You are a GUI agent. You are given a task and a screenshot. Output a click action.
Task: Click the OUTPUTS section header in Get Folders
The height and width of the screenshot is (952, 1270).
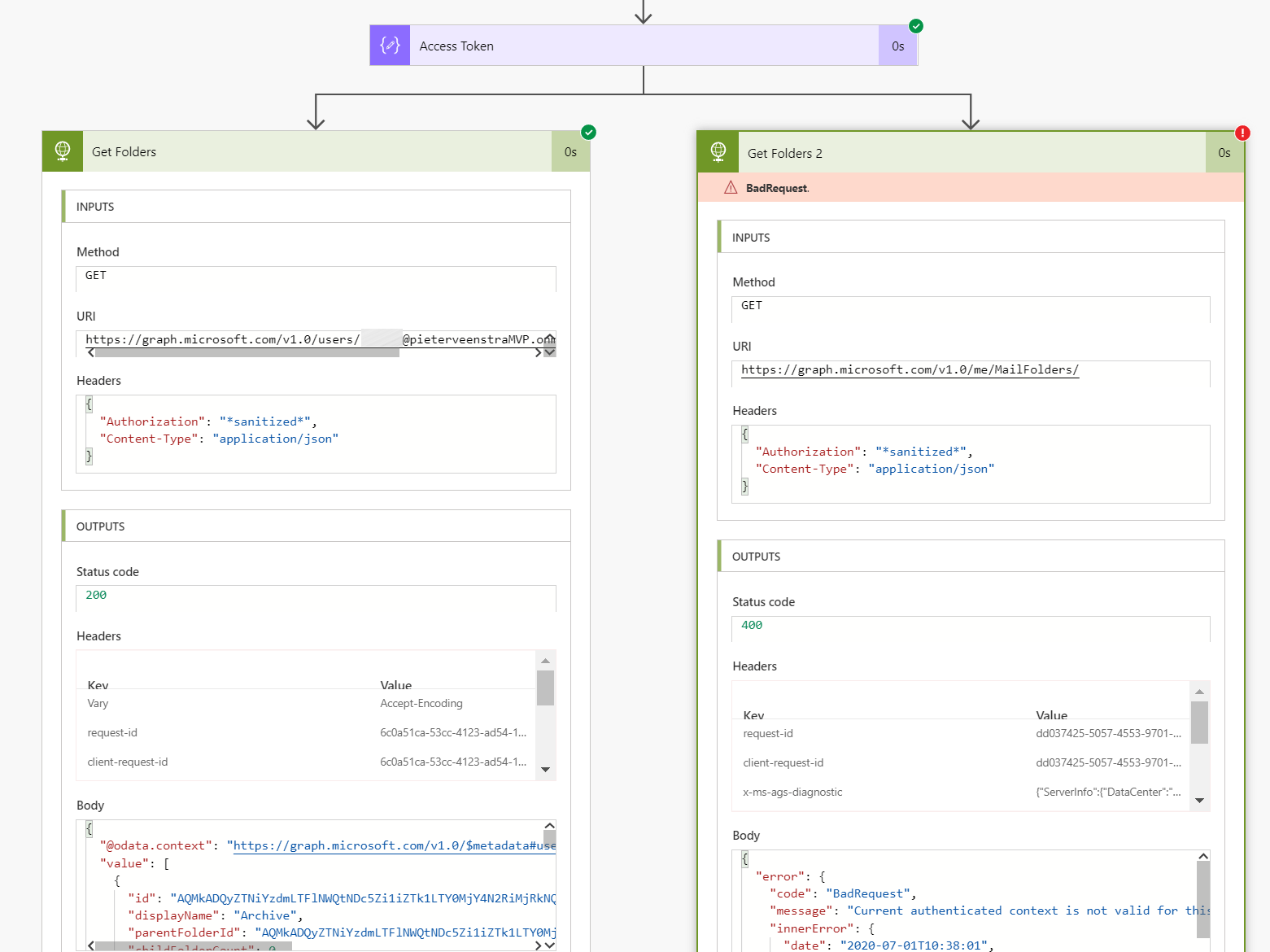(x=316, y=526)
